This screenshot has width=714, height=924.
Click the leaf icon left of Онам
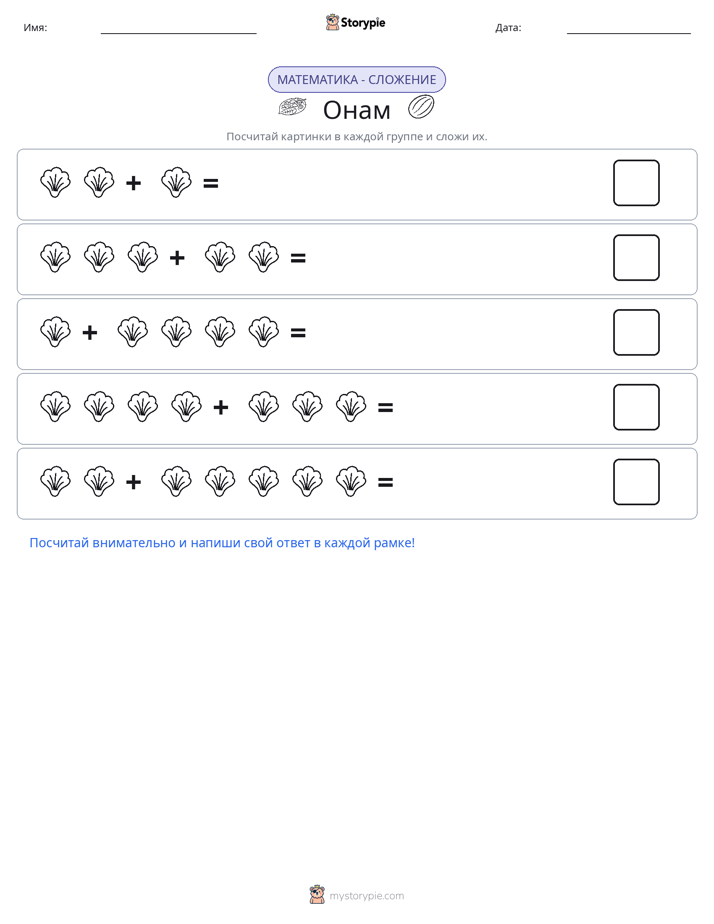click(x=292, y=107)
